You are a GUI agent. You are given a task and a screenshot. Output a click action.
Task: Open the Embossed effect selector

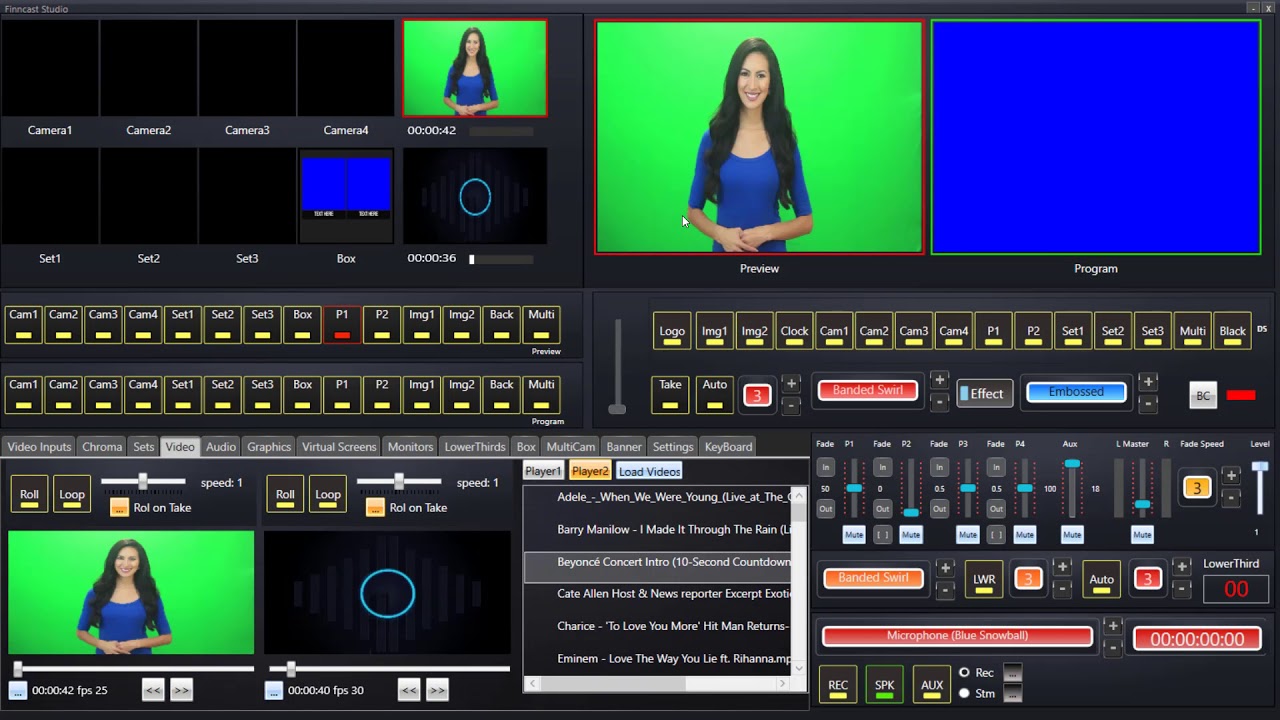pyautogui.click(x=1076, y=392)
